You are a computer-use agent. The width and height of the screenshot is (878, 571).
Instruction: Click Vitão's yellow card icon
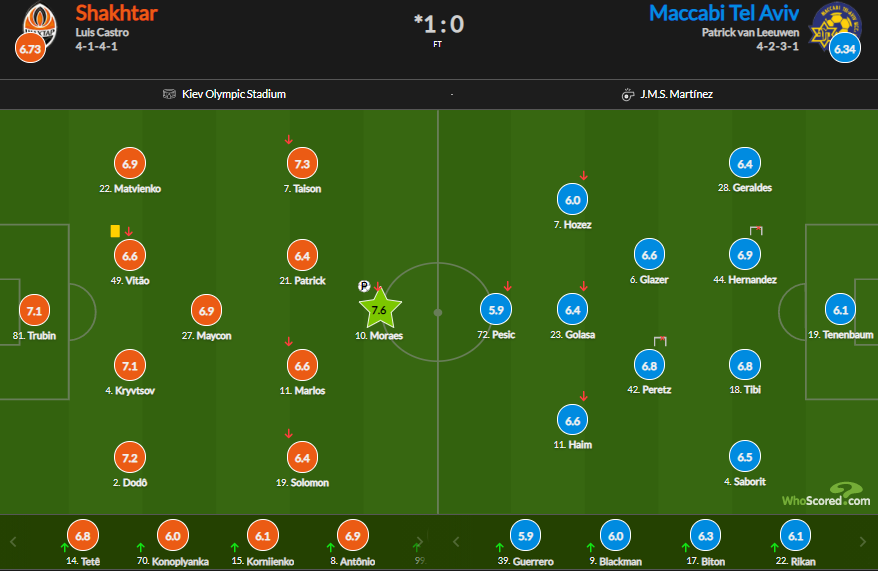pyautogui.click(x=115, y=231)
